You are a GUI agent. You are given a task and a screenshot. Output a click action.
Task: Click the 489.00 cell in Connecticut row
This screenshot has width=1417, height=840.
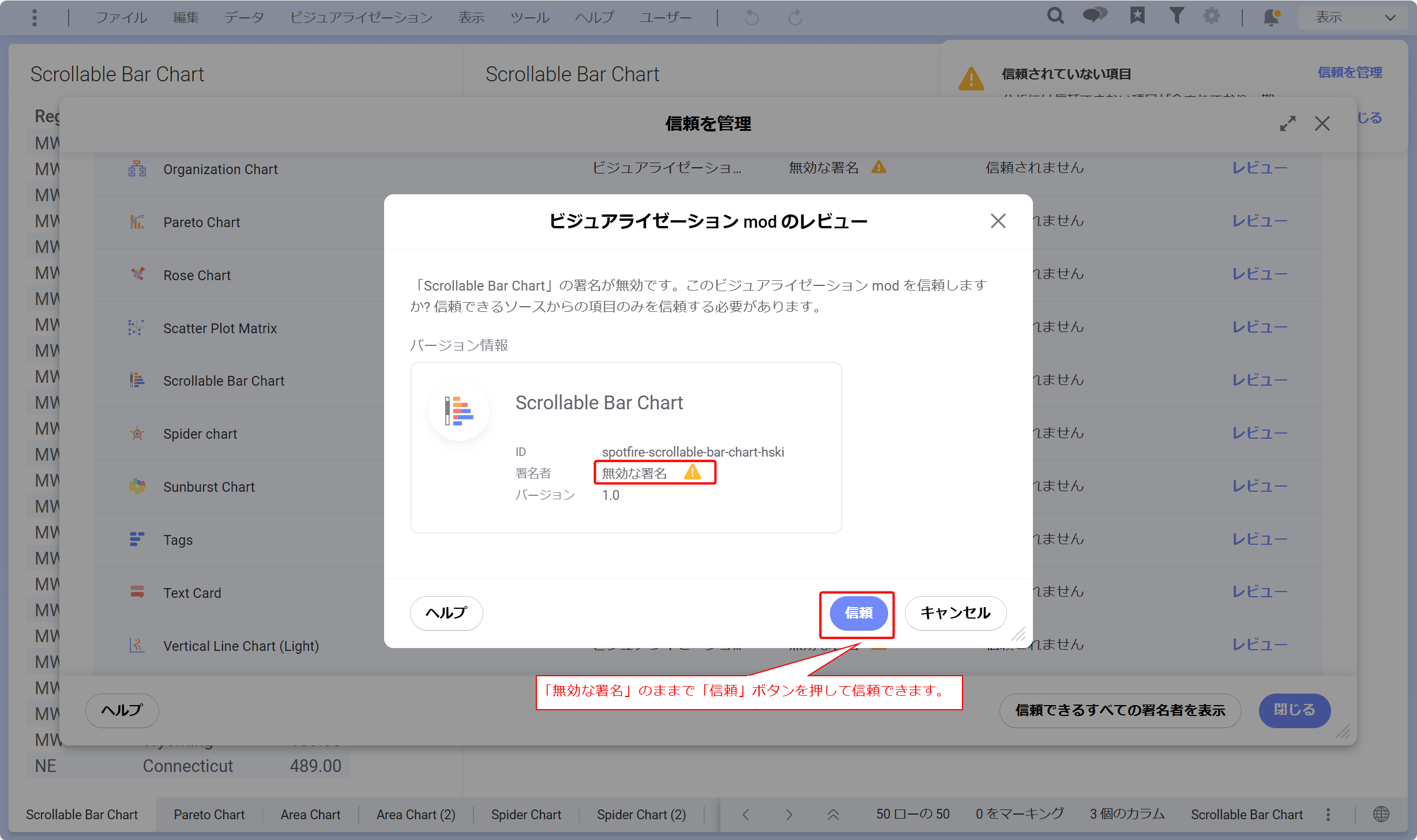click(315, 766)
